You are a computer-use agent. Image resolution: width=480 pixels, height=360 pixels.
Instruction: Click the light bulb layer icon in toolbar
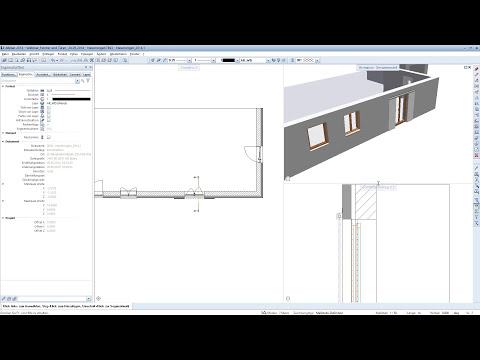click(279, 60)
